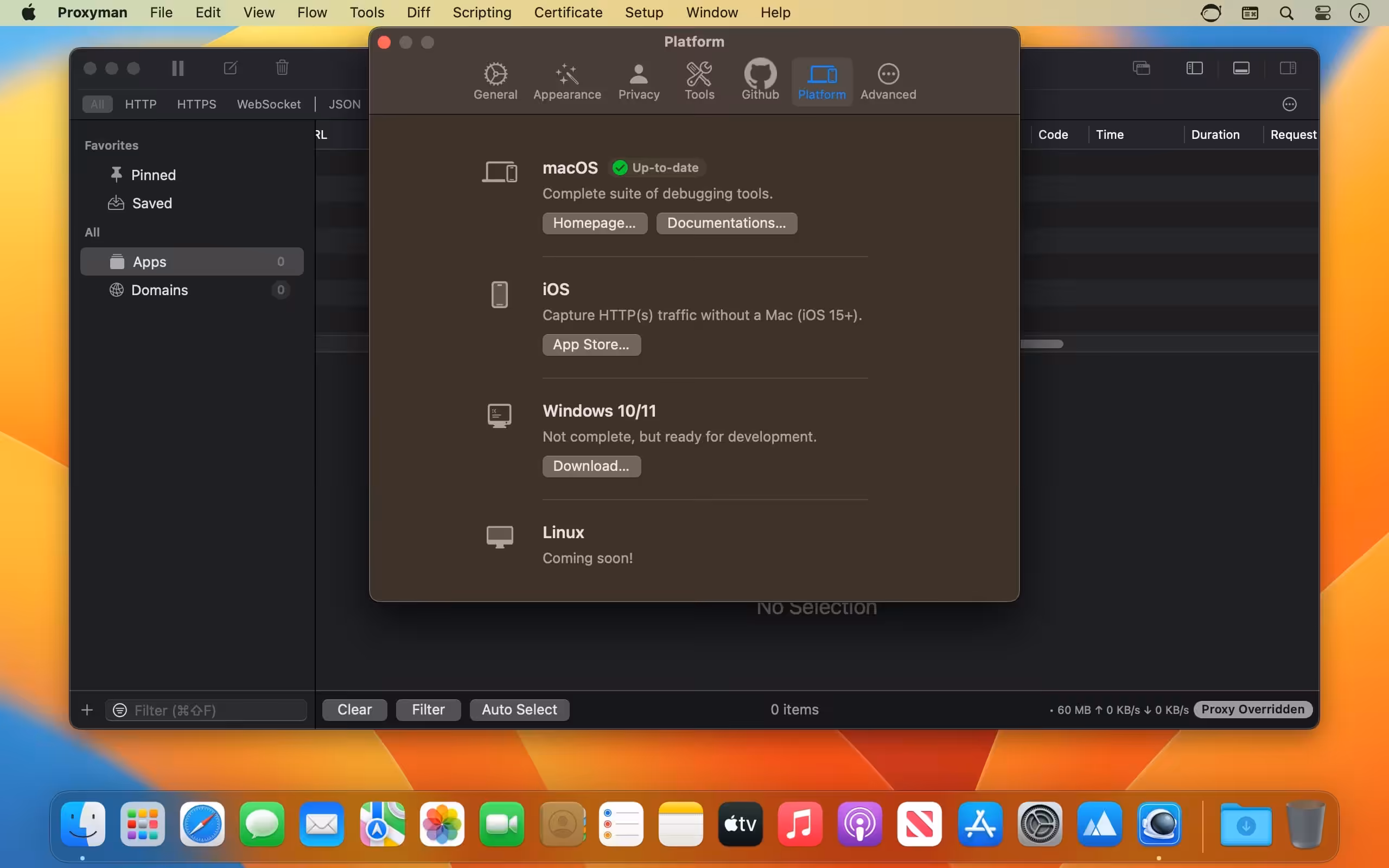Open the Scripting menu
This screenshot has height=868, width=1389.
click(x=482, y=12)
